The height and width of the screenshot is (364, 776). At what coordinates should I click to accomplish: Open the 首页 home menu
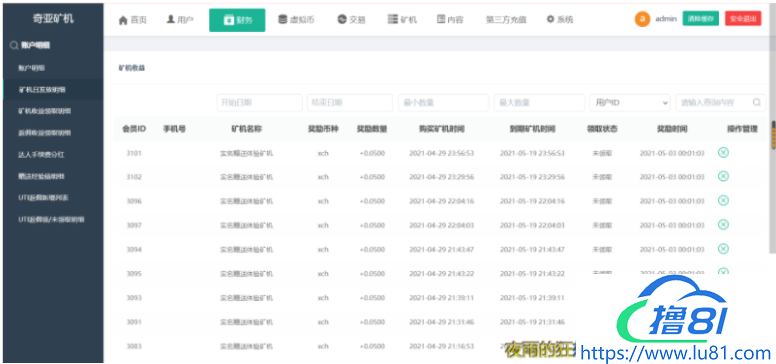pos(133,20)
